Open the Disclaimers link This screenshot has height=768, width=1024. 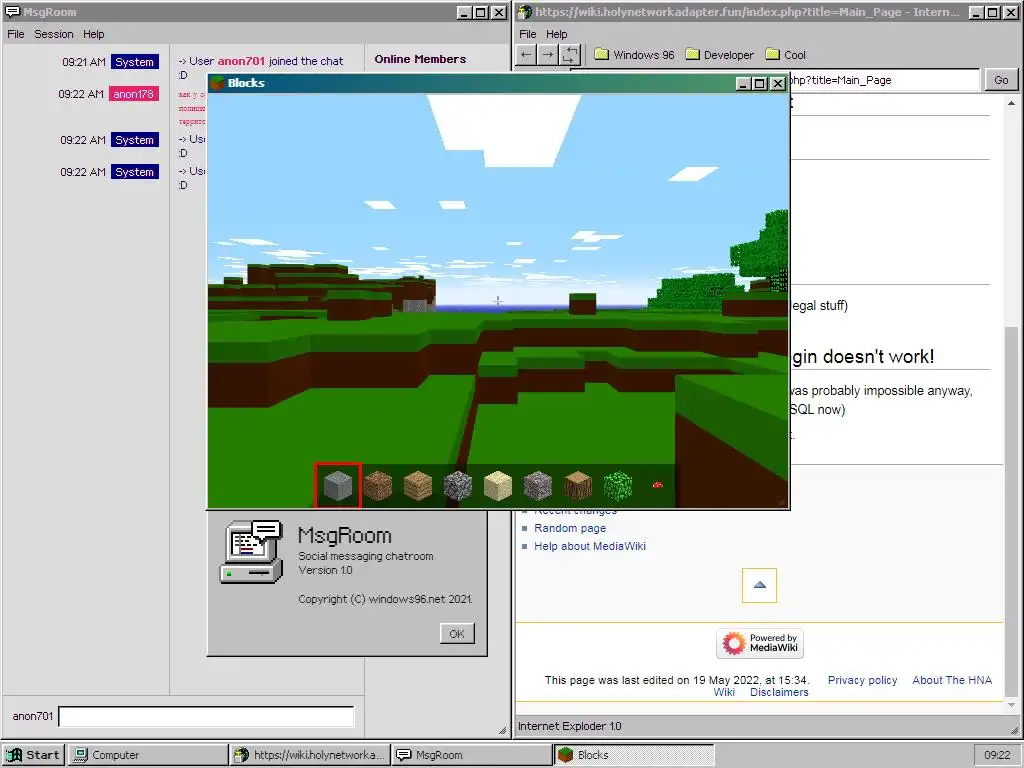click(x=779, y=692)
